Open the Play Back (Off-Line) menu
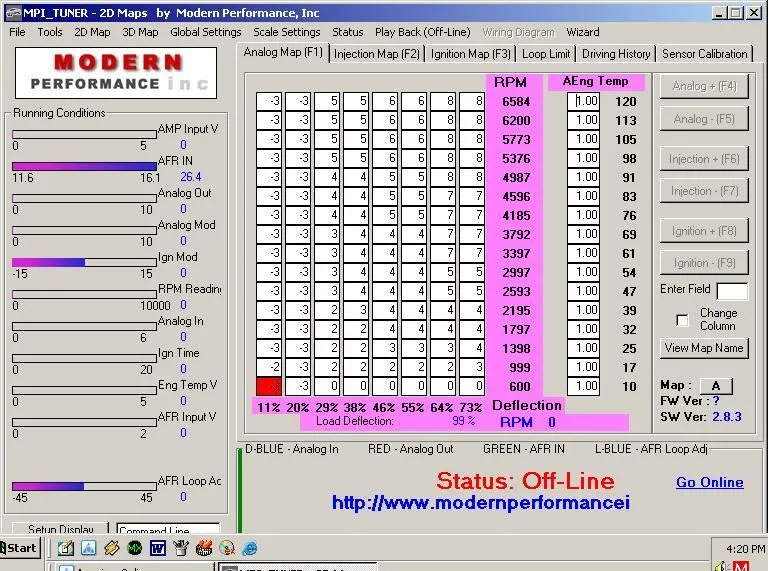Viewport: 768px width, 571px height. click(x=422, y=32)
